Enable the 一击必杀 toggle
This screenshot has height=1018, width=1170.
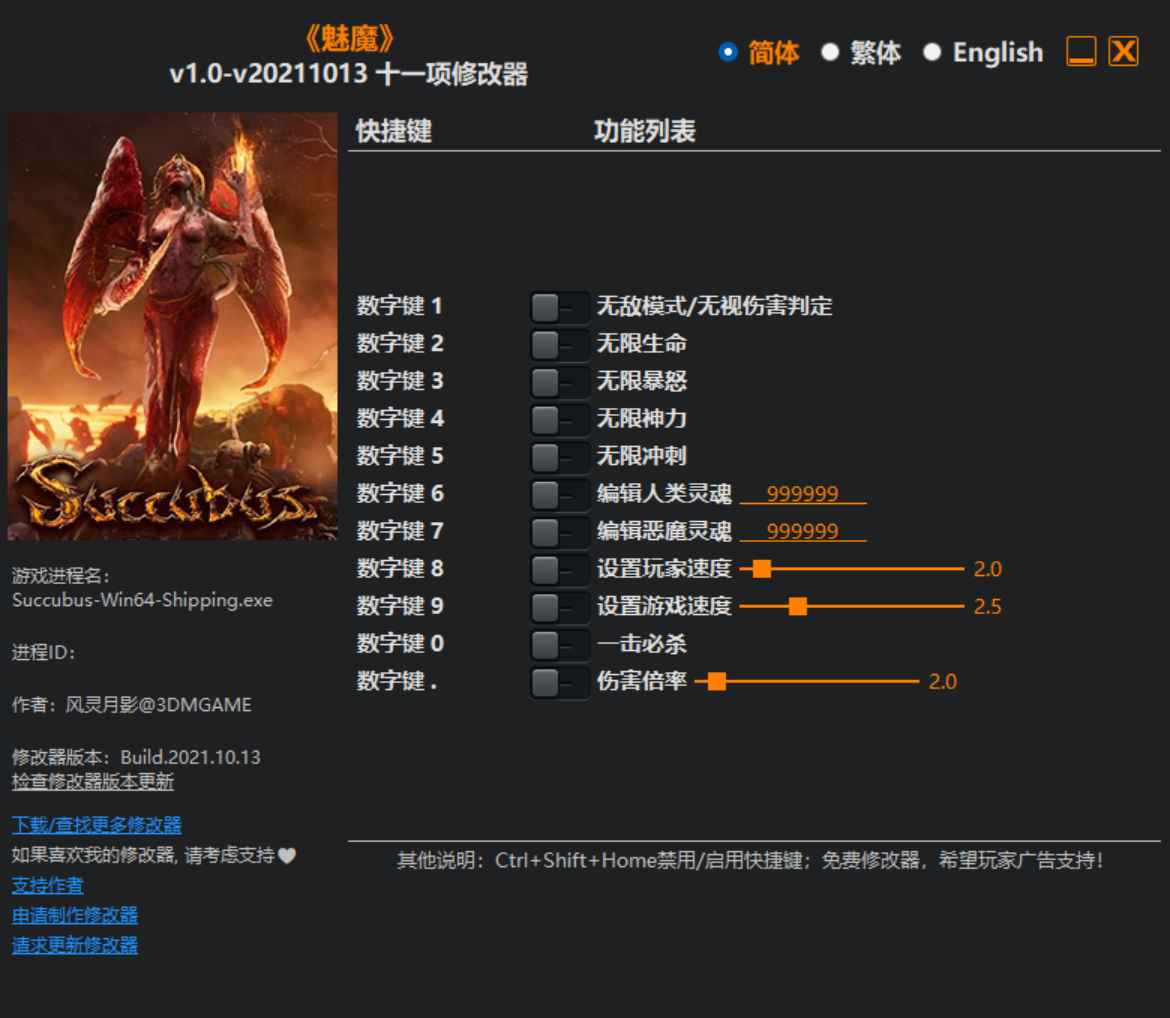[x=560, y=644]
